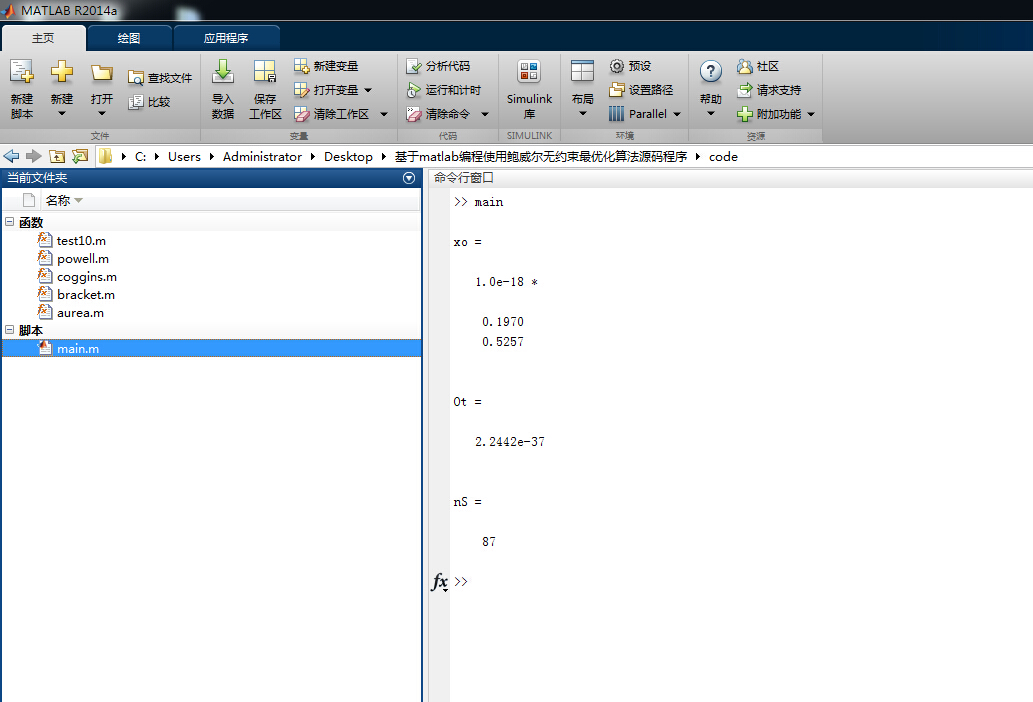Expand the Clear Commands (清除命令) dropdown arrow
The width and height of the screenshot is (1033, 702).
click(485, 115)
